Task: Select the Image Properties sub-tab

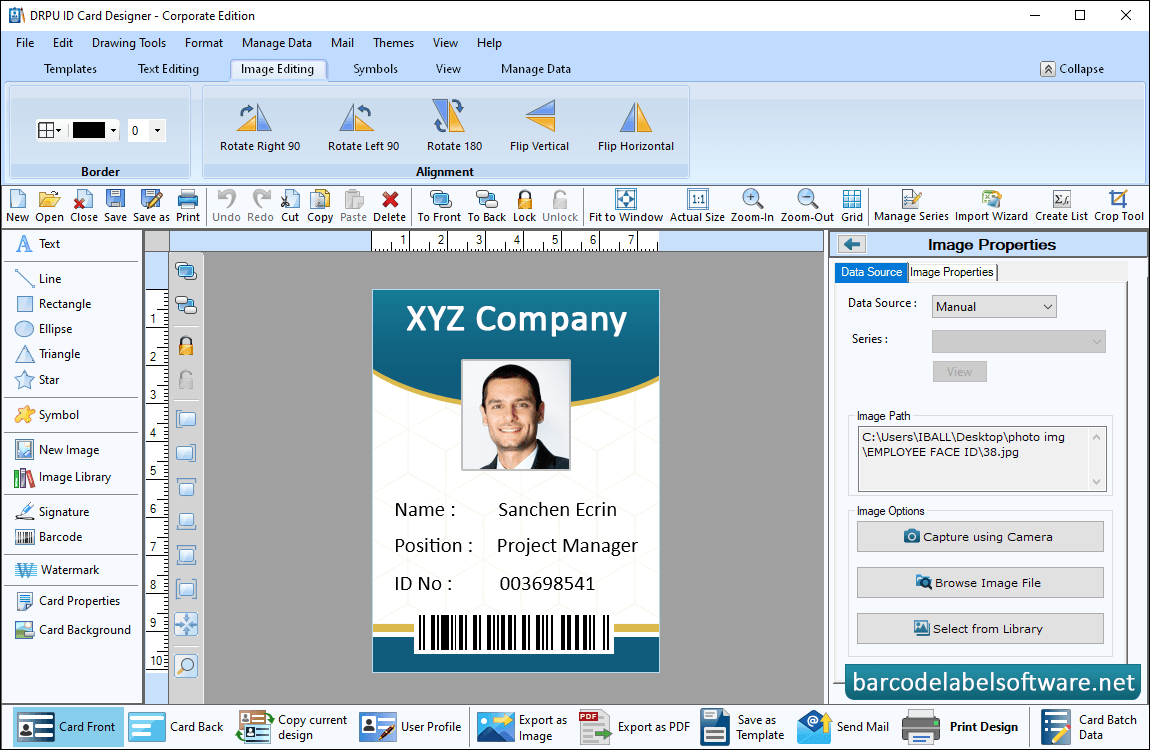Action: (x=952, y=272)
